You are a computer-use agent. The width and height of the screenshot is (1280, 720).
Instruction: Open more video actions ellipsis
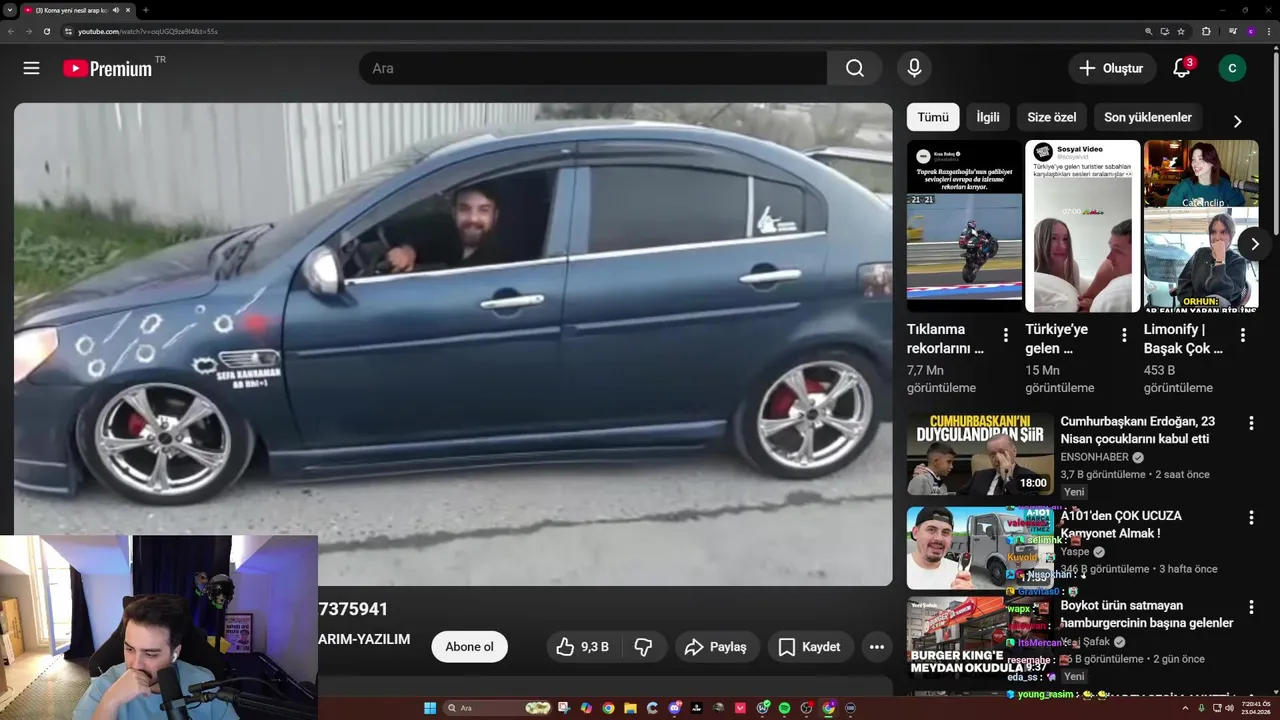click(x=877, y=647)
